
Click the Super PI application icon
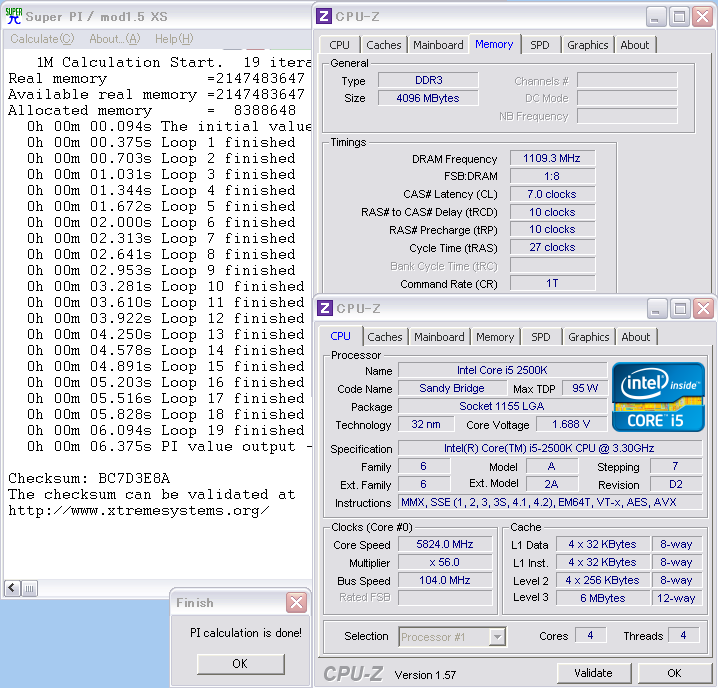point(14,16)
